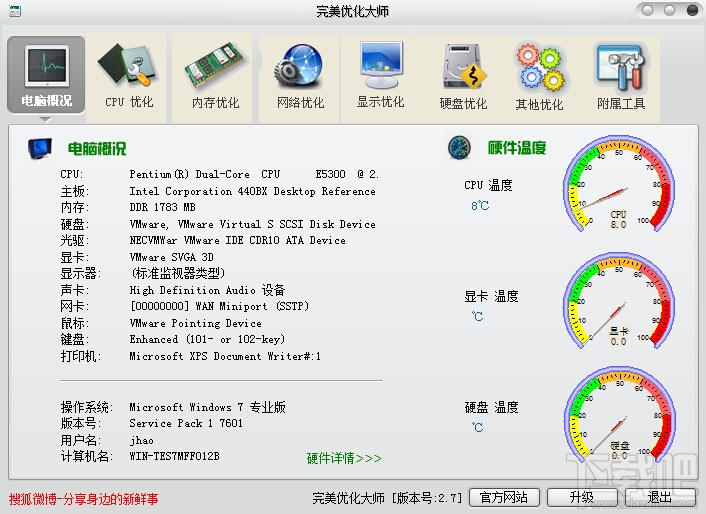Open the 网络优化 network section
This screenshot has width=706, height=514.
tap(300, 77)
